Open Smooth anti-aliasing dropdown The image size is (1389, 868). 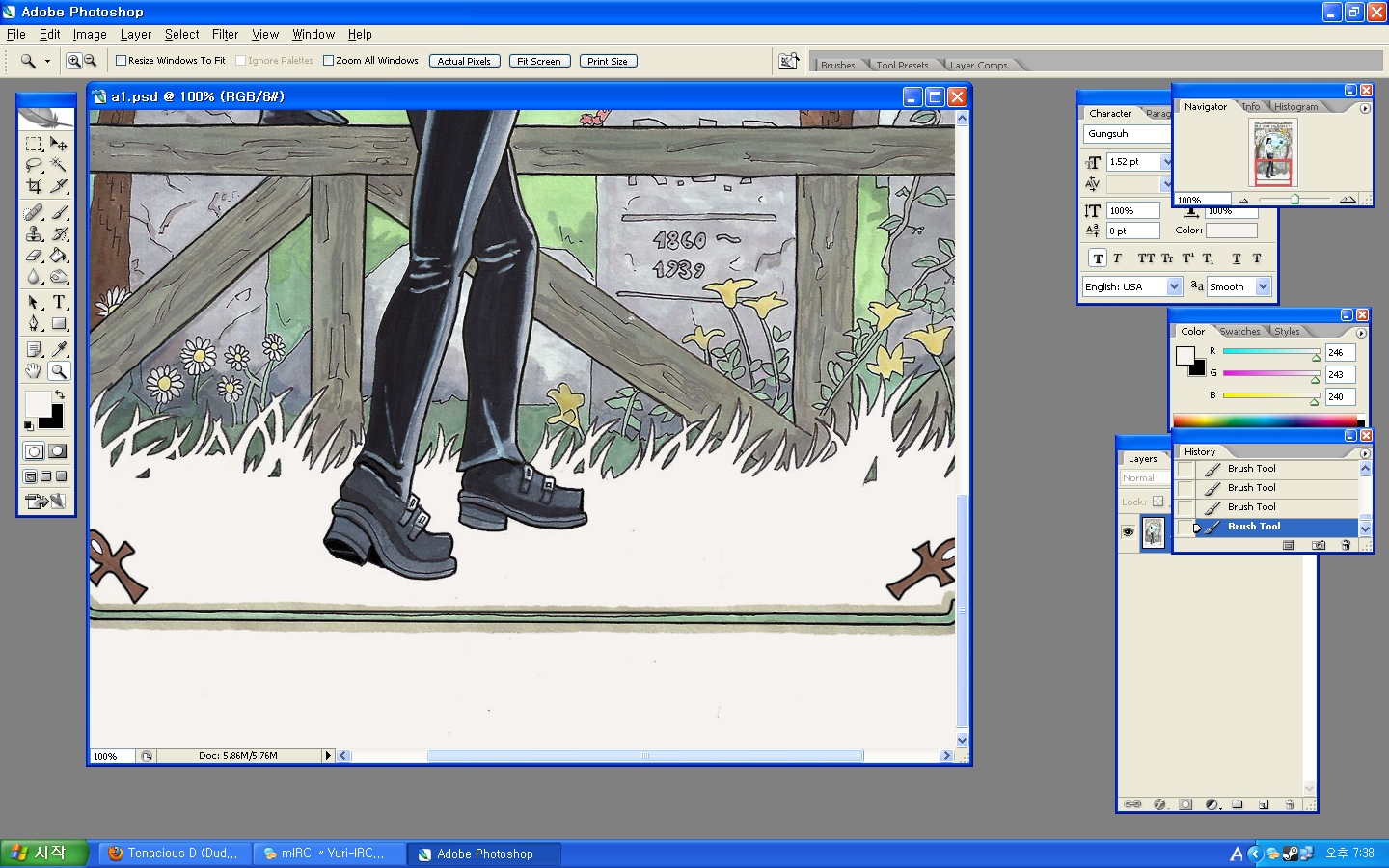[x=1264, y=286]
